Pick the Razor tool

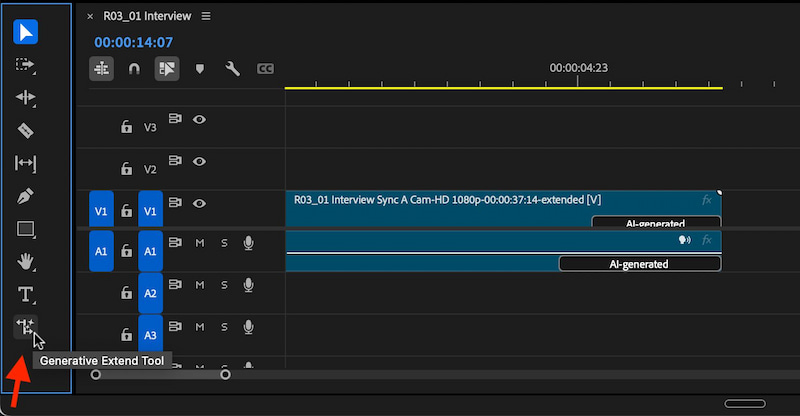[x=25, y=131]
